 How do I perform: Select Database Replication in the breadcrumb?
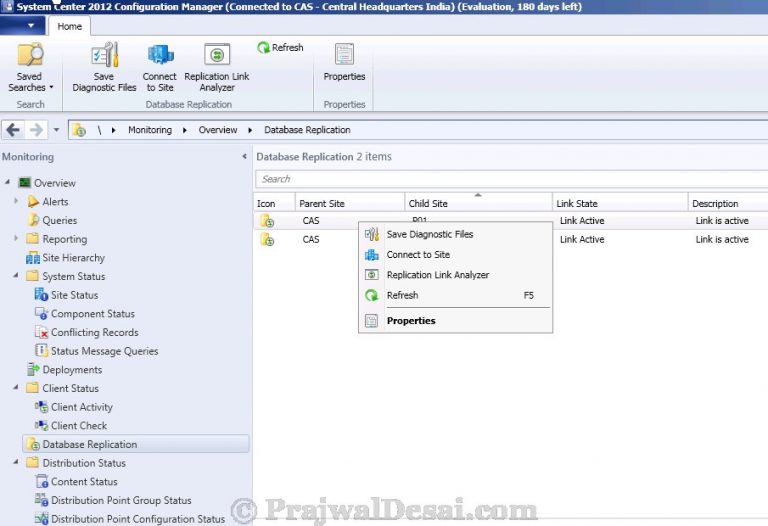(307, 130)
